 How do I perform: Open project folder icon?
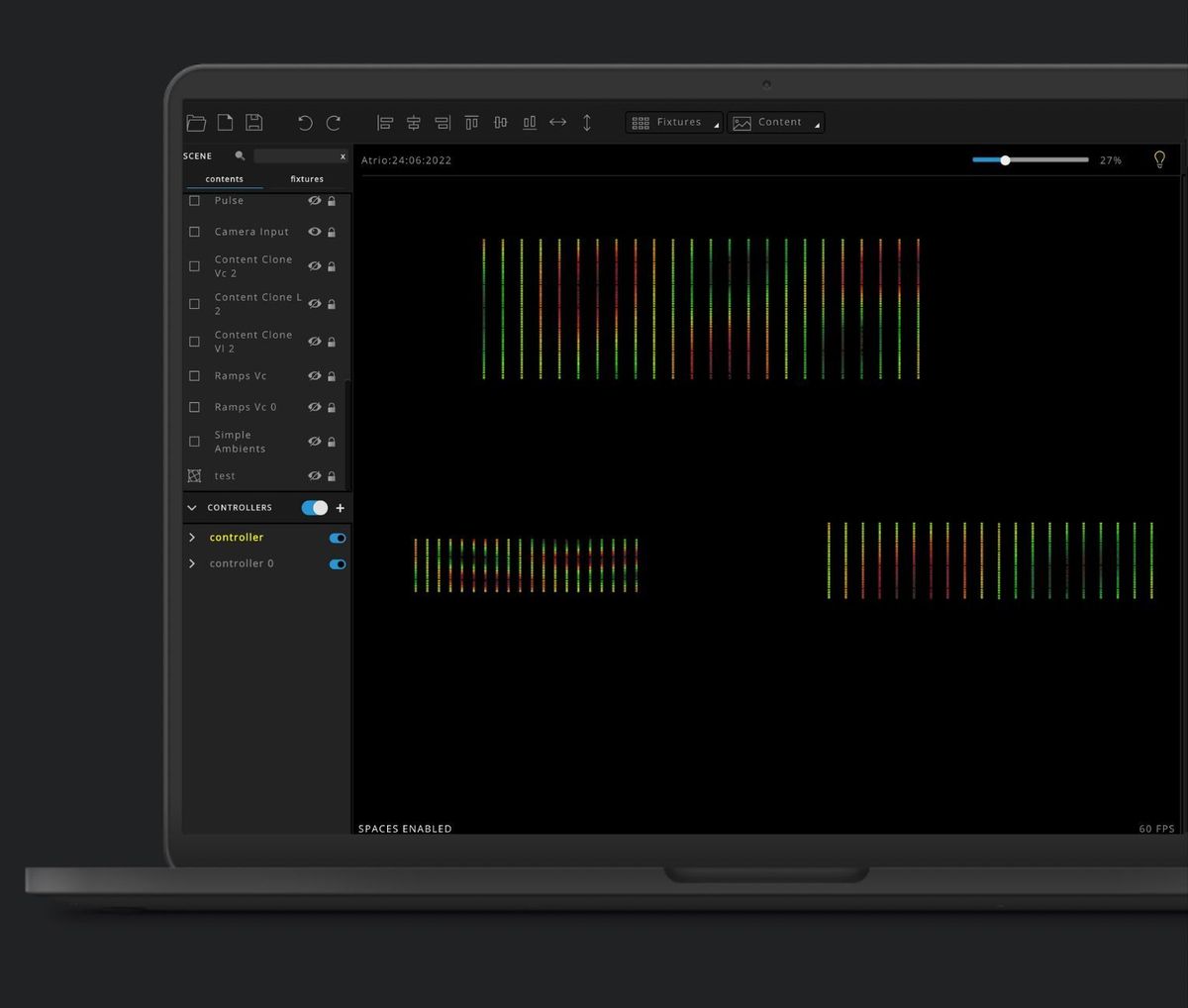pyautogui.click(x=196, y=123)
